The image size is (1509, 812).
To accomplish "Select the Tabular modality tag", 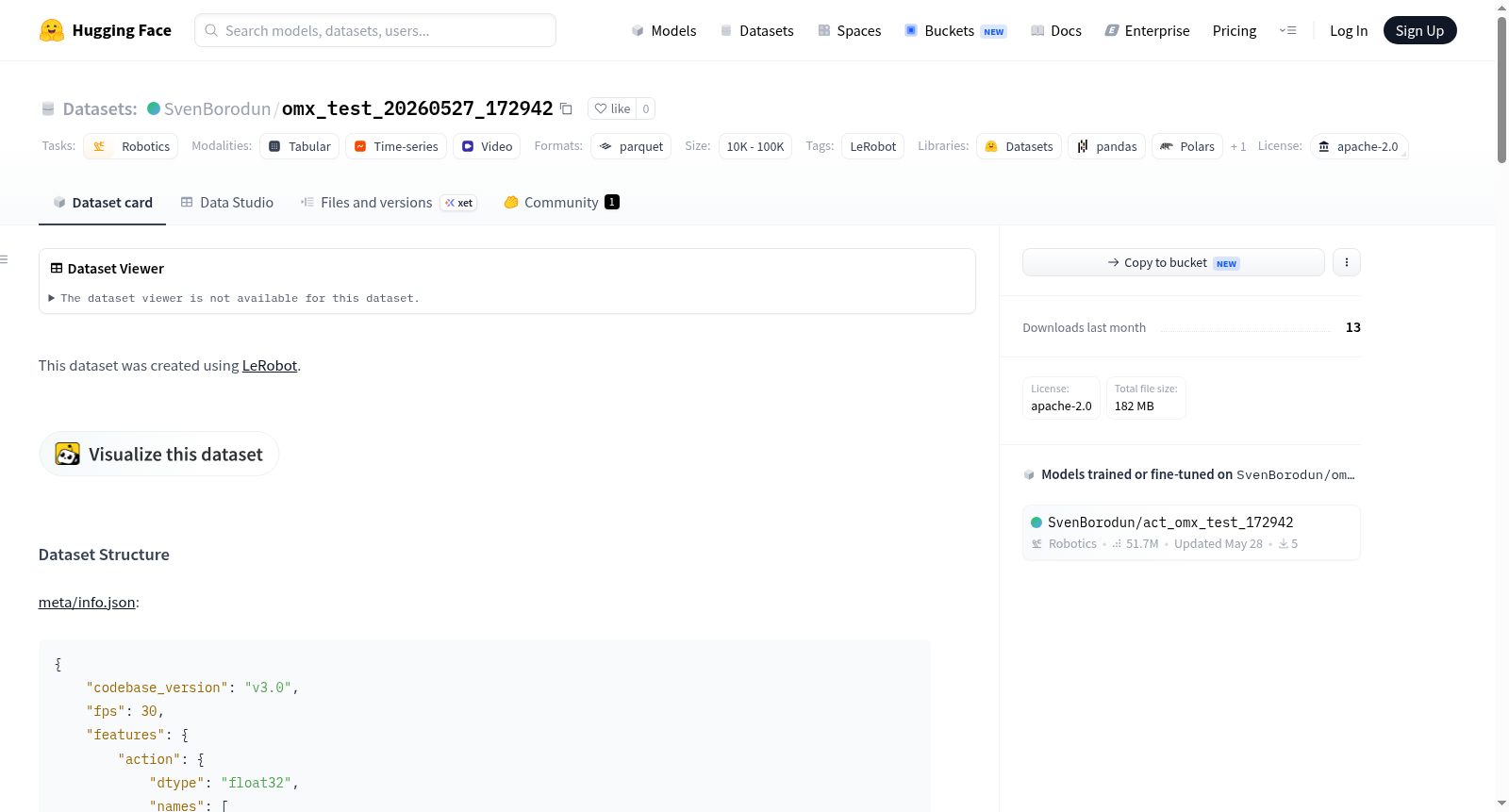I will click(299, 146).
